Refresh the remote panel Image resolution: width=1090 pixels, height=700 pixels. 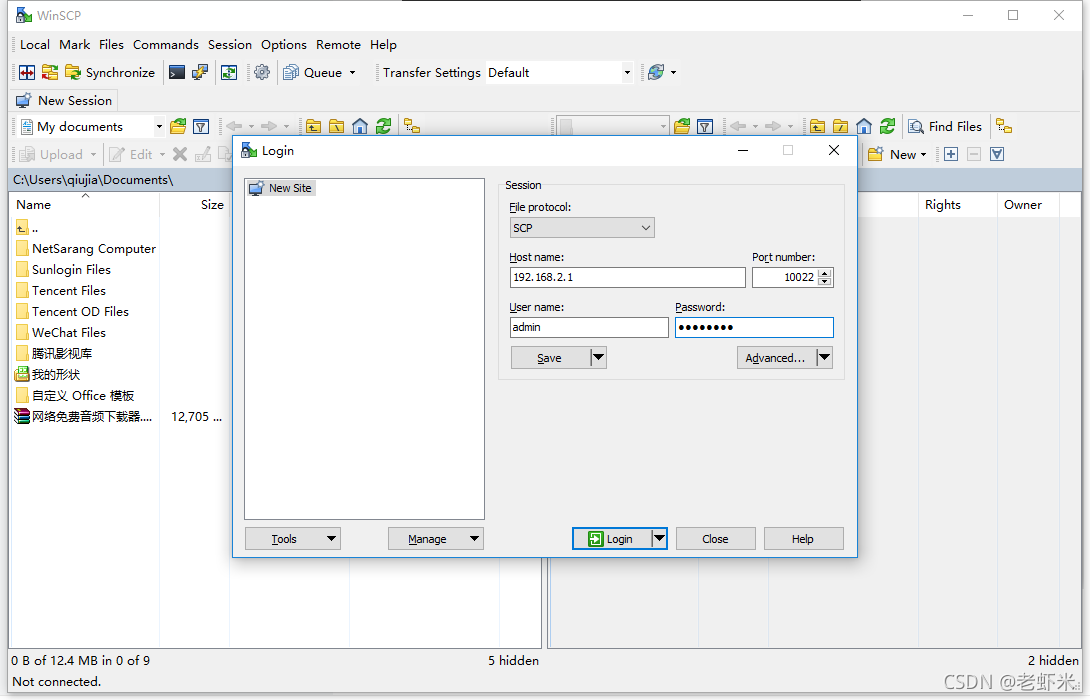(x=887, y=127)
